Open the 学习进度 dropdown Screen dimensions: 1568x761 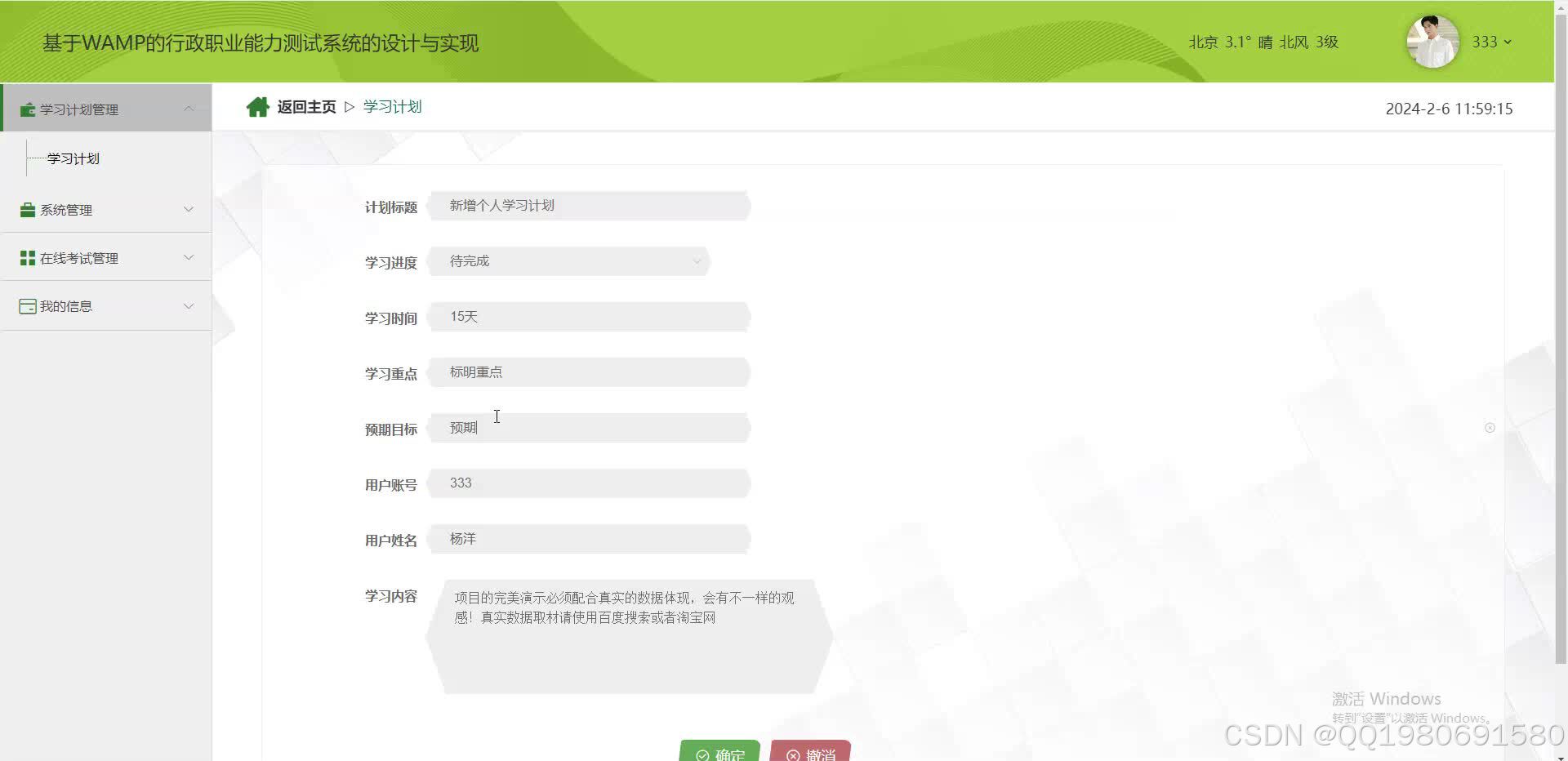click(568, 261)
